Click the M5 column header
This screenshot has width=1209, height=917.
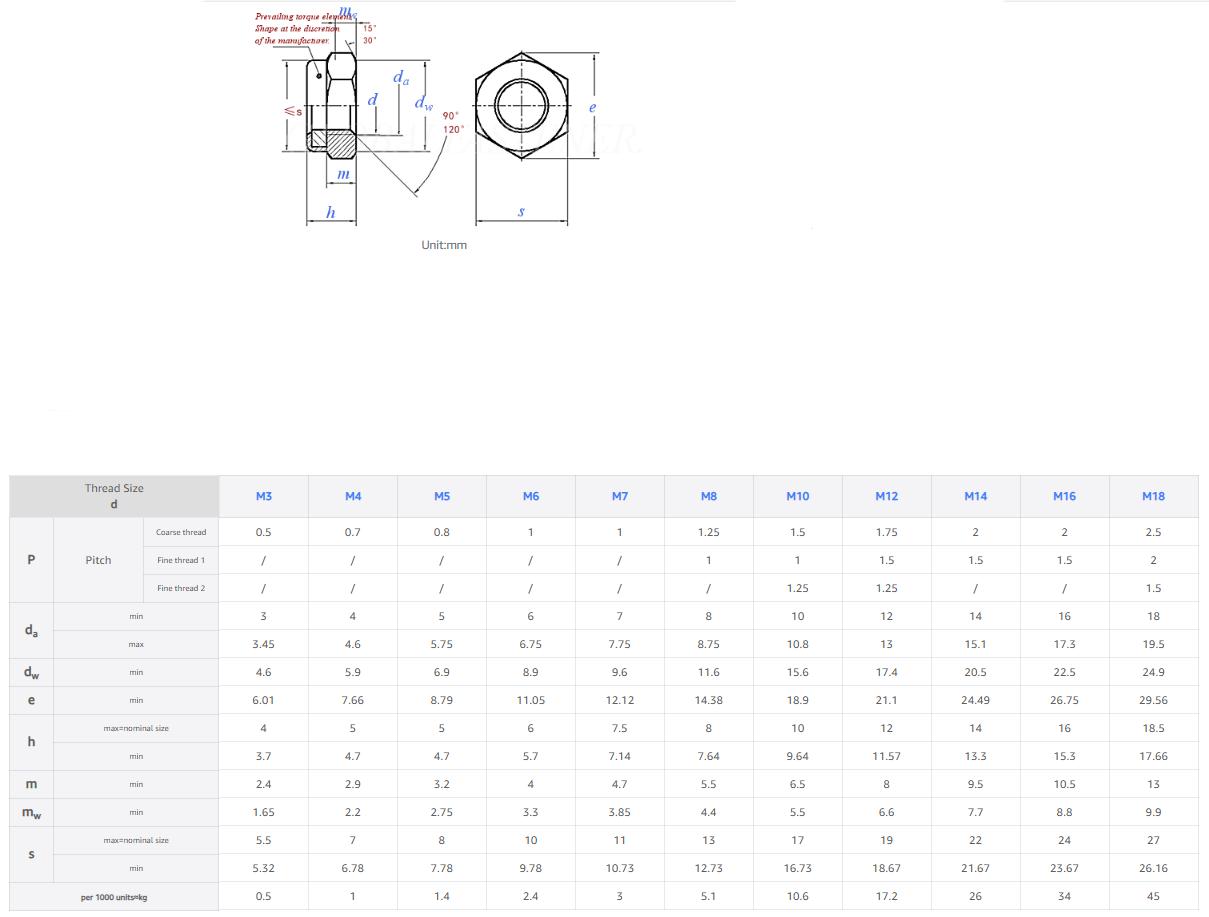tap(441, 496)
